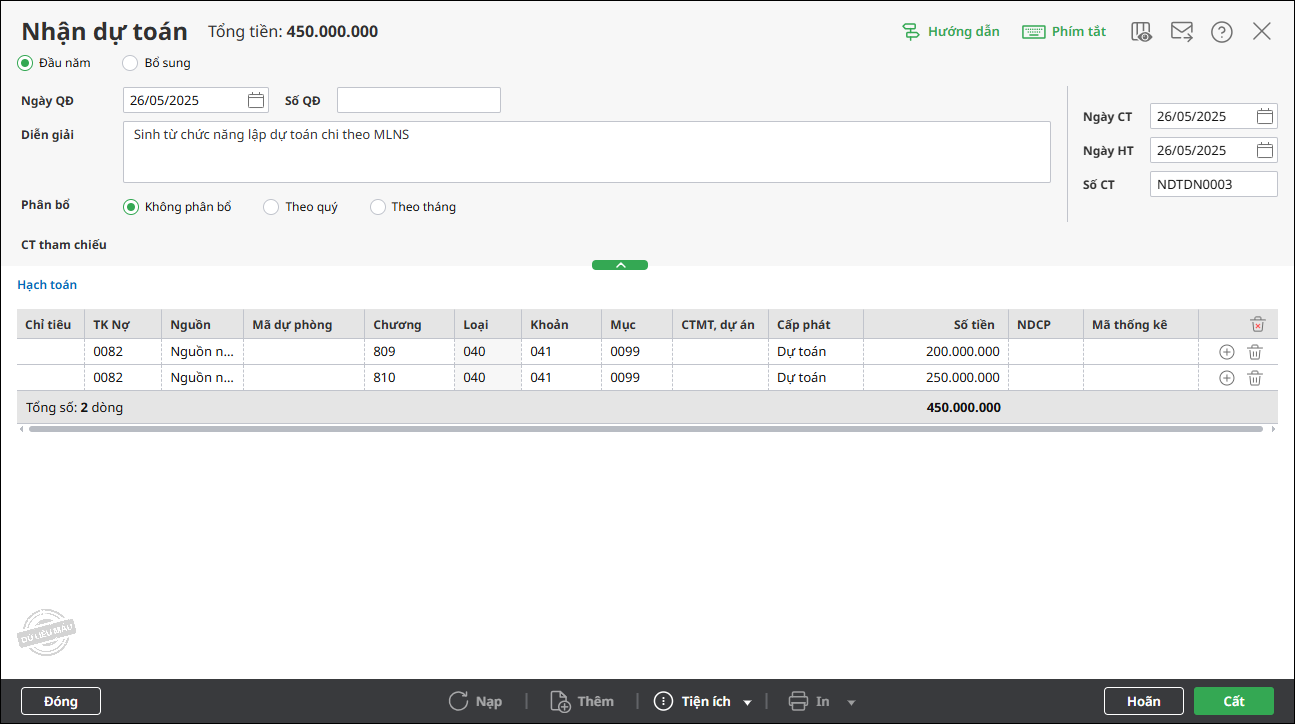Click the Mã thống kê column header
The image size is (1295, 724).
coord(1140,324)
